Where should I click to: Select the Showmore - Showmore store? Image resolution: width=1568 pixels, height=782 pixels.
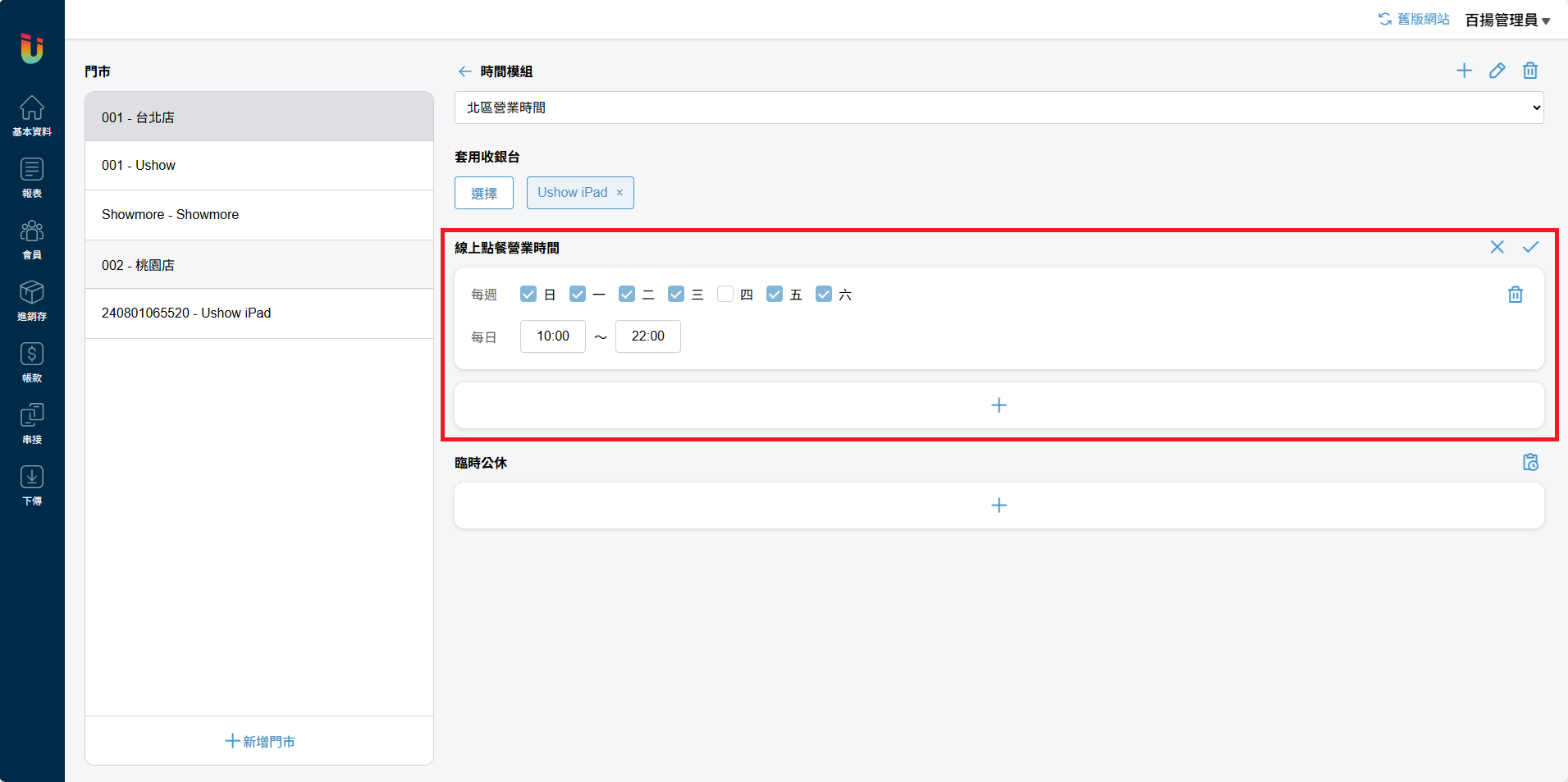(258, 214)
